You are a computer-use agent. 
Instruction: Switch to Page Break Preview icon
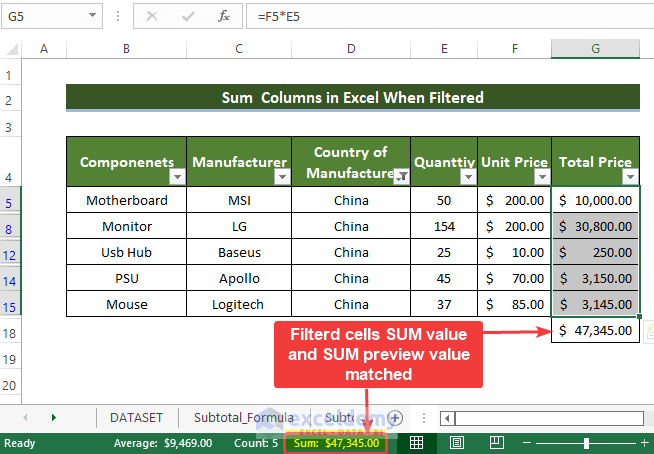point(496,443)
